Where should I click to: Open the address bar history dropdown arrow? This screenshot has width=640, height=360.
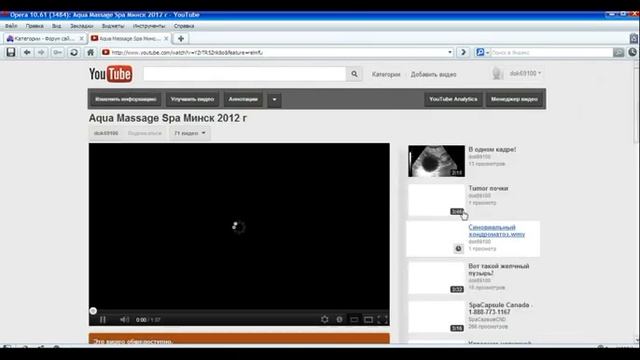click(x=450, y=52)
